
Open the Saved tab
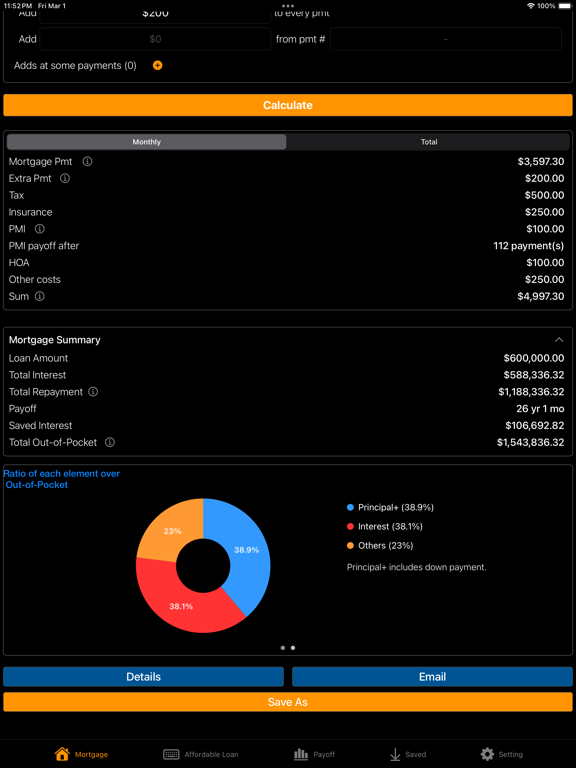(x=408, y=754)
